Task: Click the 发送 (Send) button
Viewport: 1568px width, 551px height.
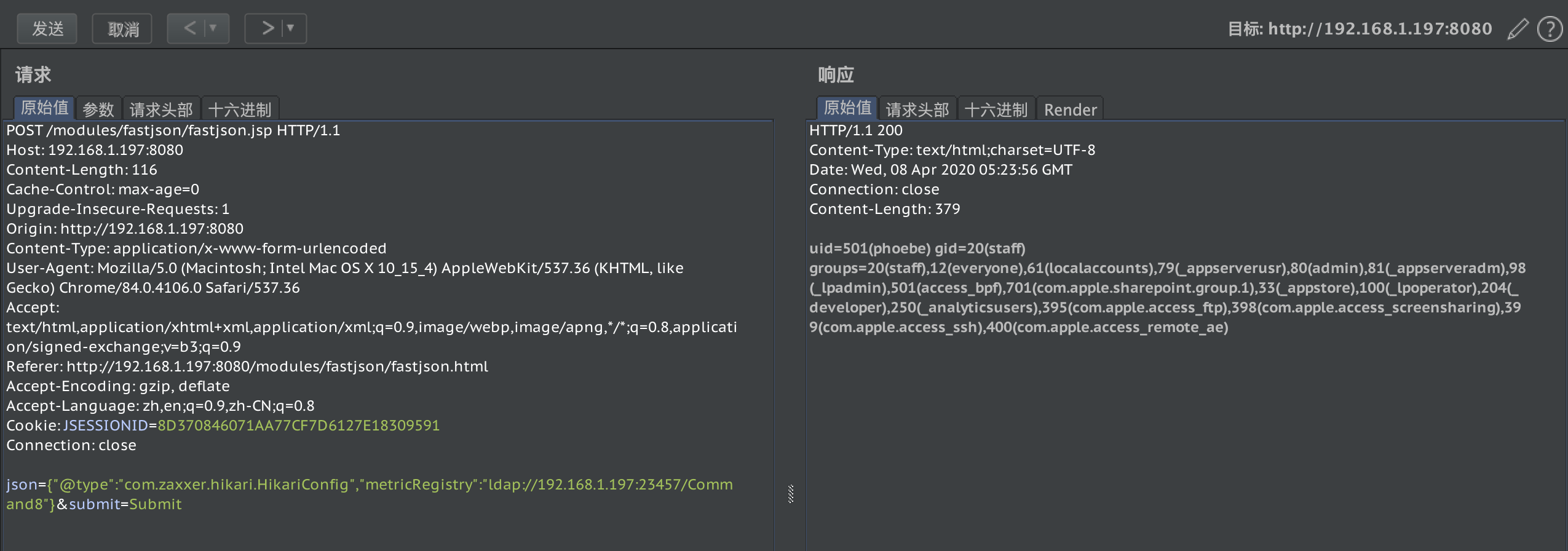Action: point(47,28)
